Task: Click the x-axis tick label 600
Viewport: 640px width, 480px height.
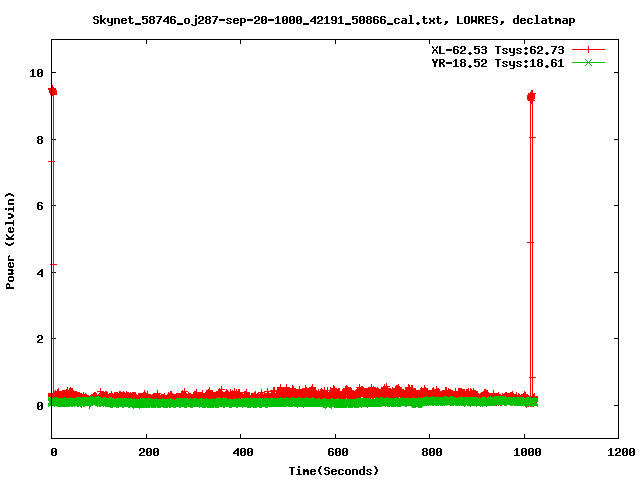Action: click(x=338, y=452)
